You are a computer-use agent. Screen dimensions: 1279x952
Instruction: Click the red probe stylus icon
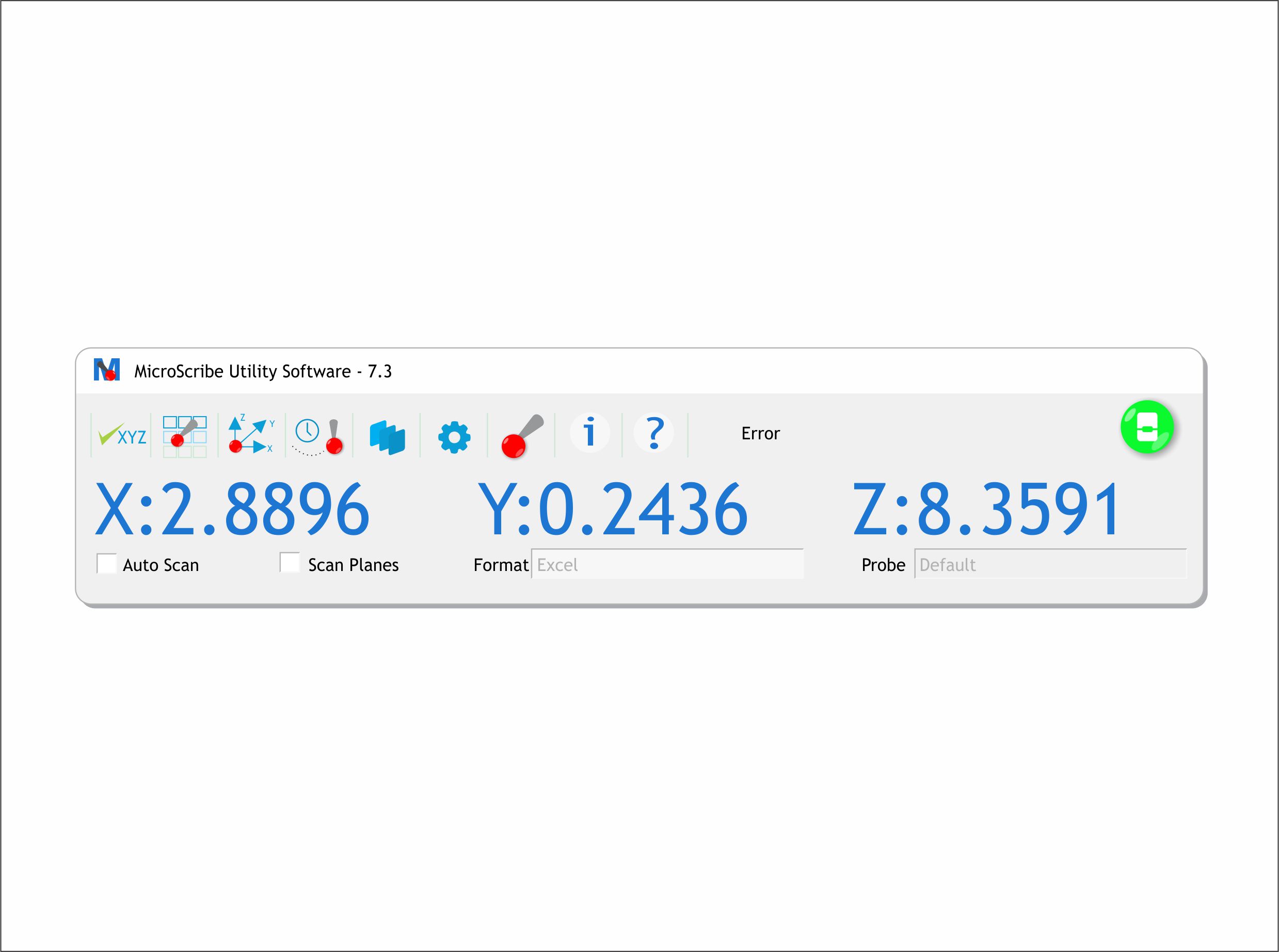[521, 436]
